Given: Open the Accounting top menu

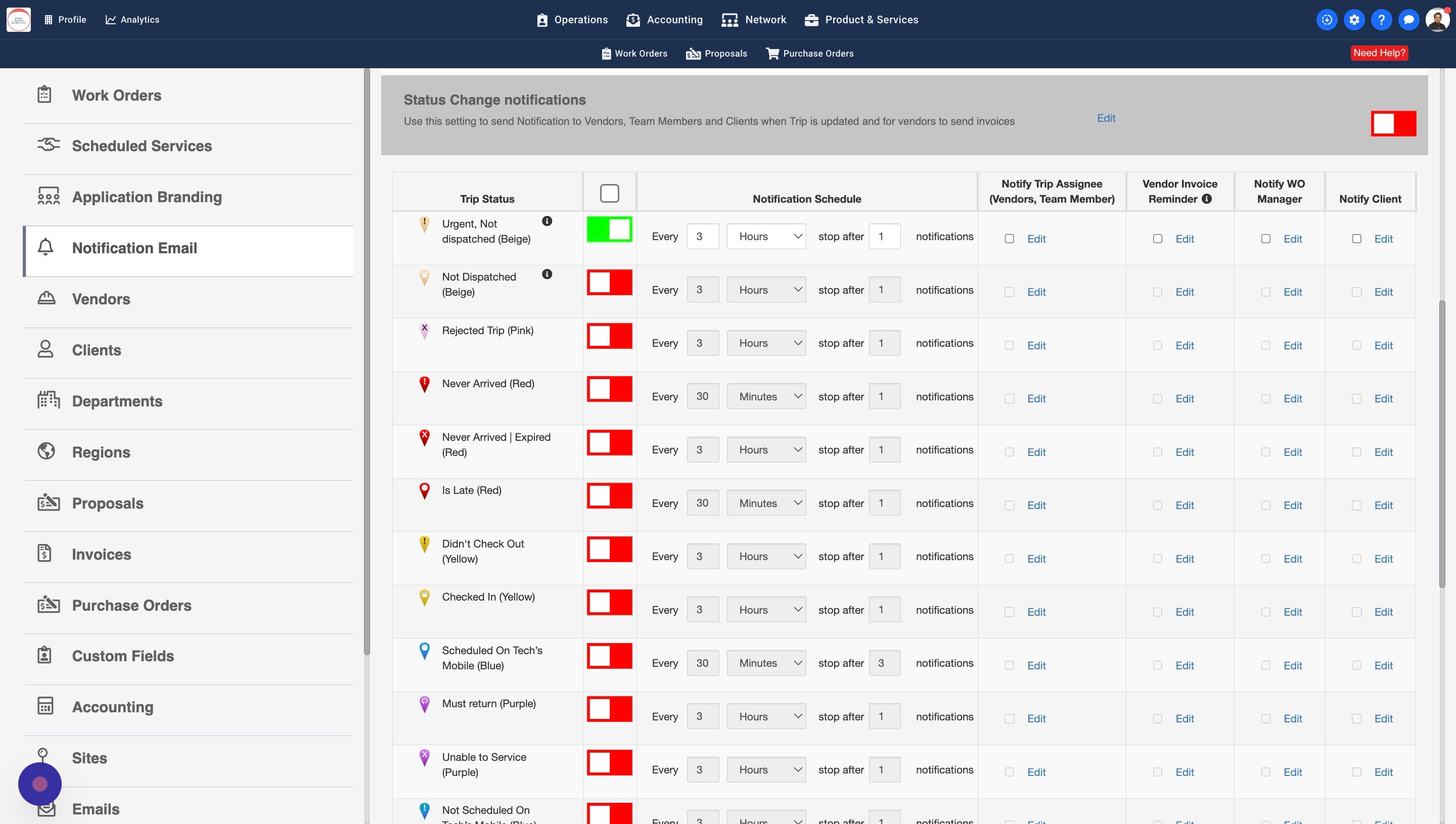Looking at the screenshot, I should [665, 20].
